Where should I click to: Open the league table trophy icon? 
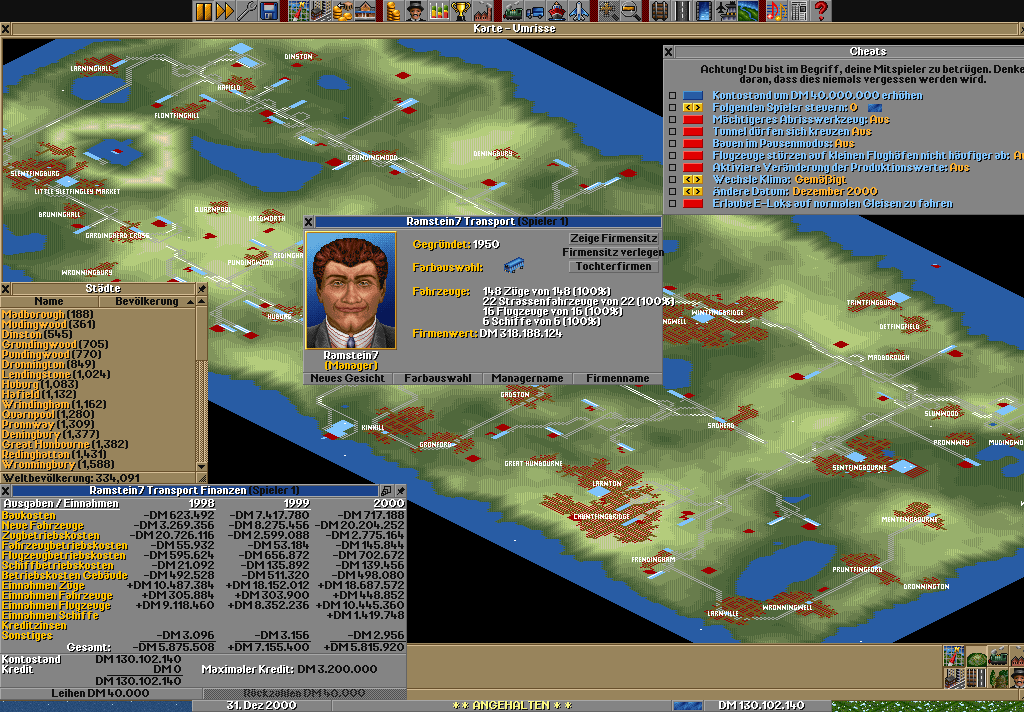[x=461, y=11]
